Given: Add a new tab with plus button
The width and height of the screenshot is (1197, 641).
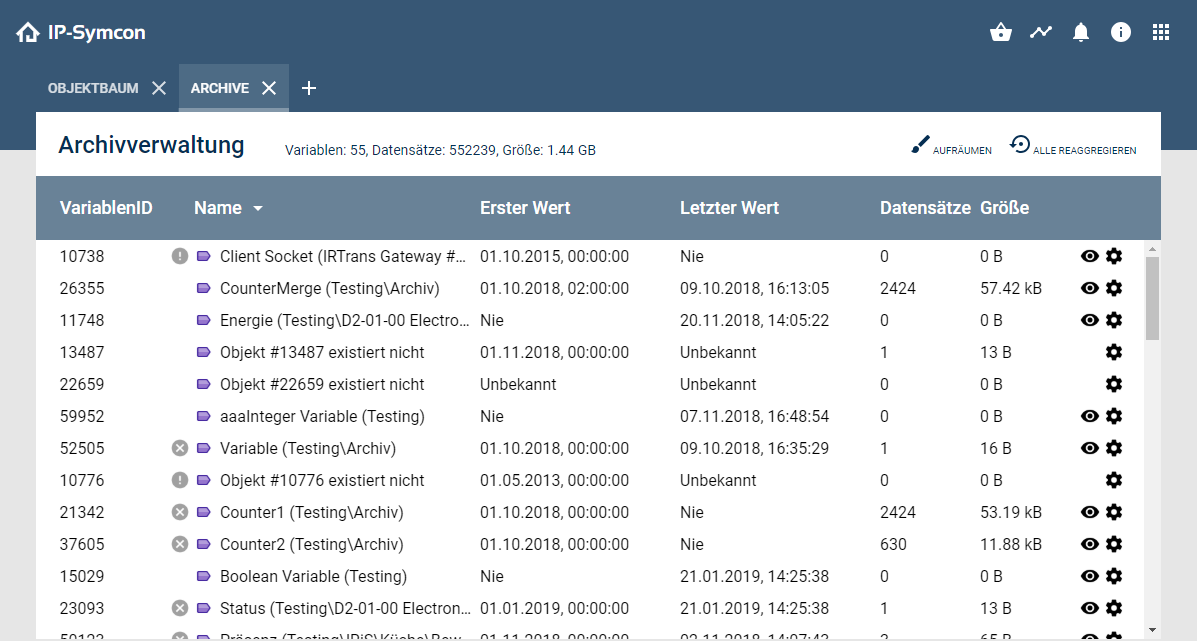Looking at the screenshot, I should (309, 88).
